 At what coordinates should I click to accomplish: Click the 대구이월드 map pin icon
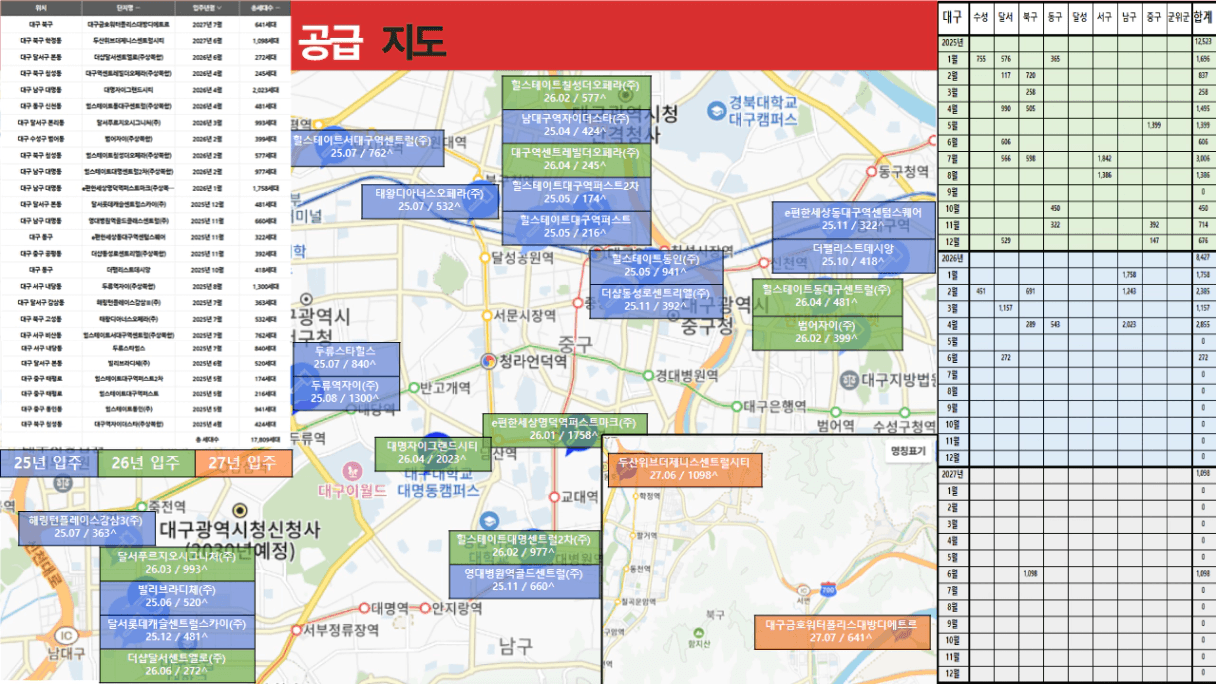coord(351,469)
